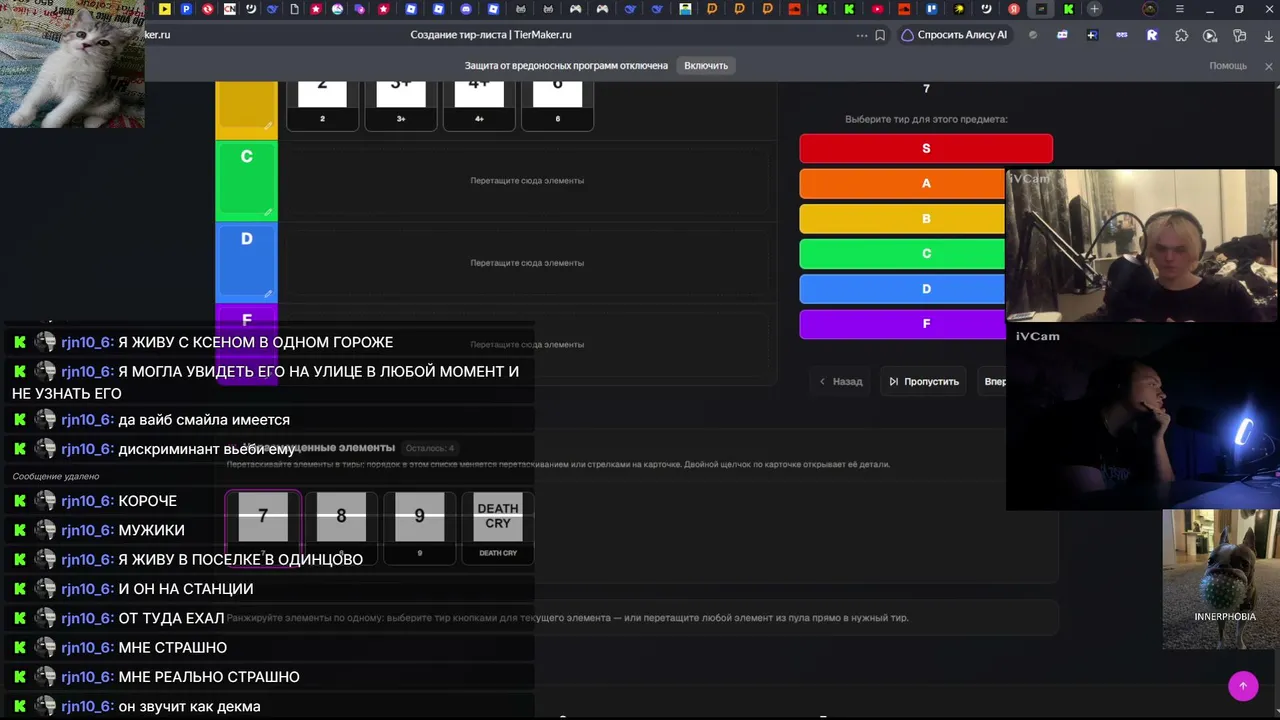Open the 'Помощь' link
The width and height of the screenshot is (1280, 720).
(1228, 66)
